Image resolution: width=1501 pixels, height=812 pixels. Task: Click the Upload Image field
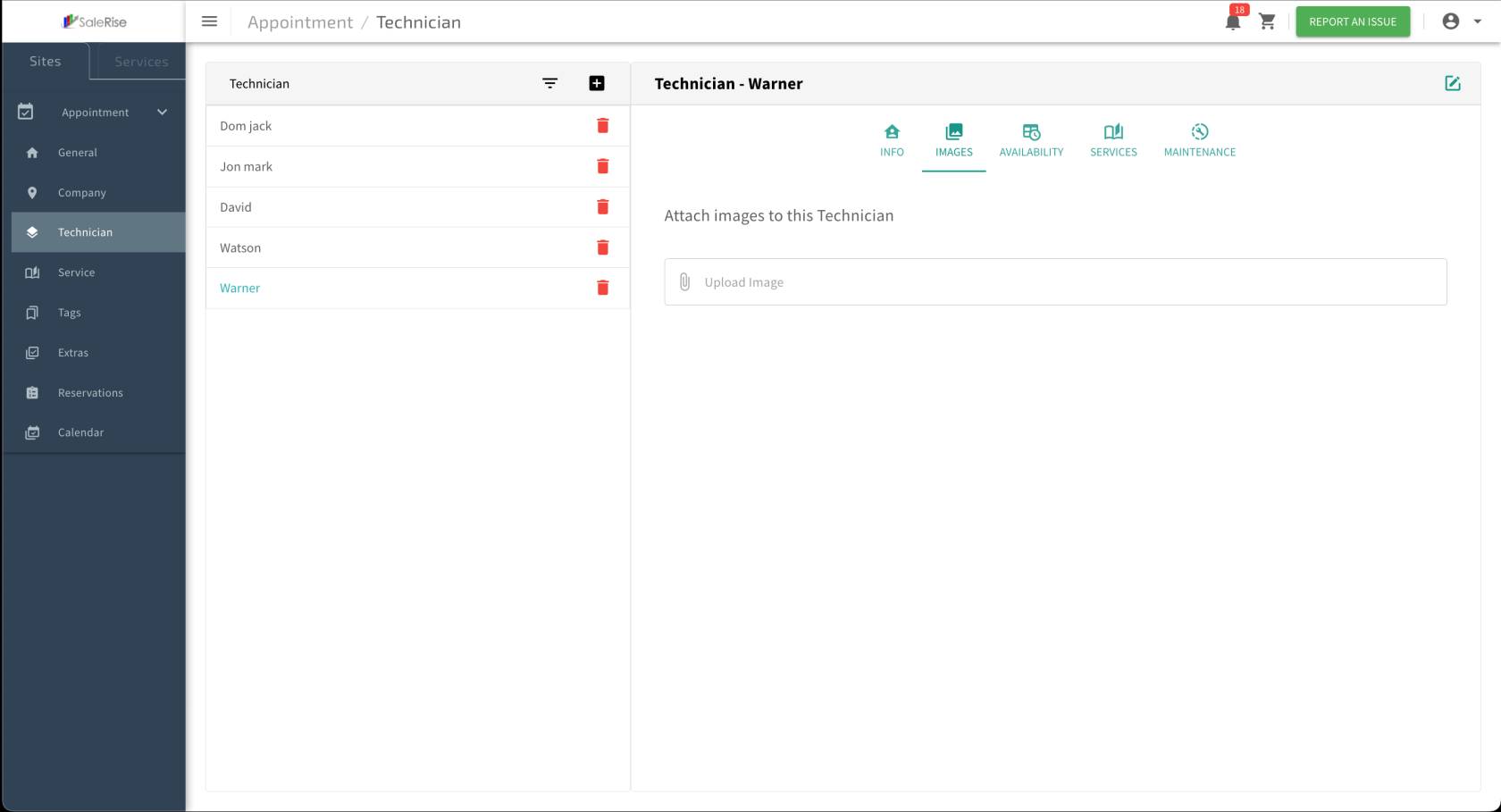pos(1054,282)
